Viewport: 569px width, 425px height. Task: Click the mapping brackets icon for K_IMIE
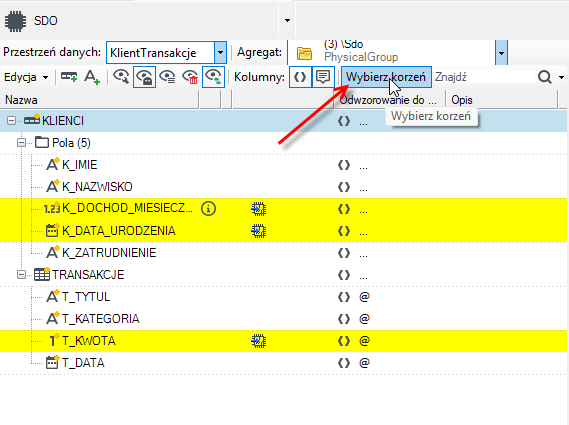(x=344, y=165)
